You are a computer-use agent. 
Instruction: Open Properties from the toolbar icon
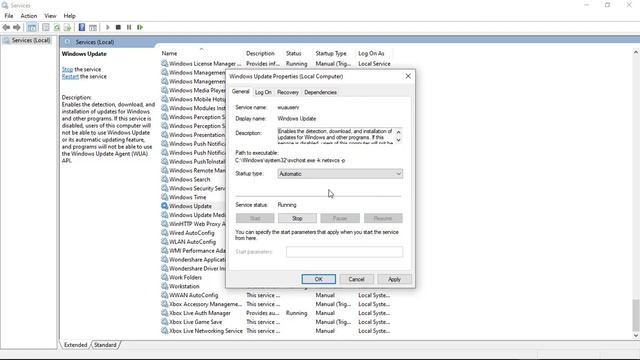[x=46, y=27]
